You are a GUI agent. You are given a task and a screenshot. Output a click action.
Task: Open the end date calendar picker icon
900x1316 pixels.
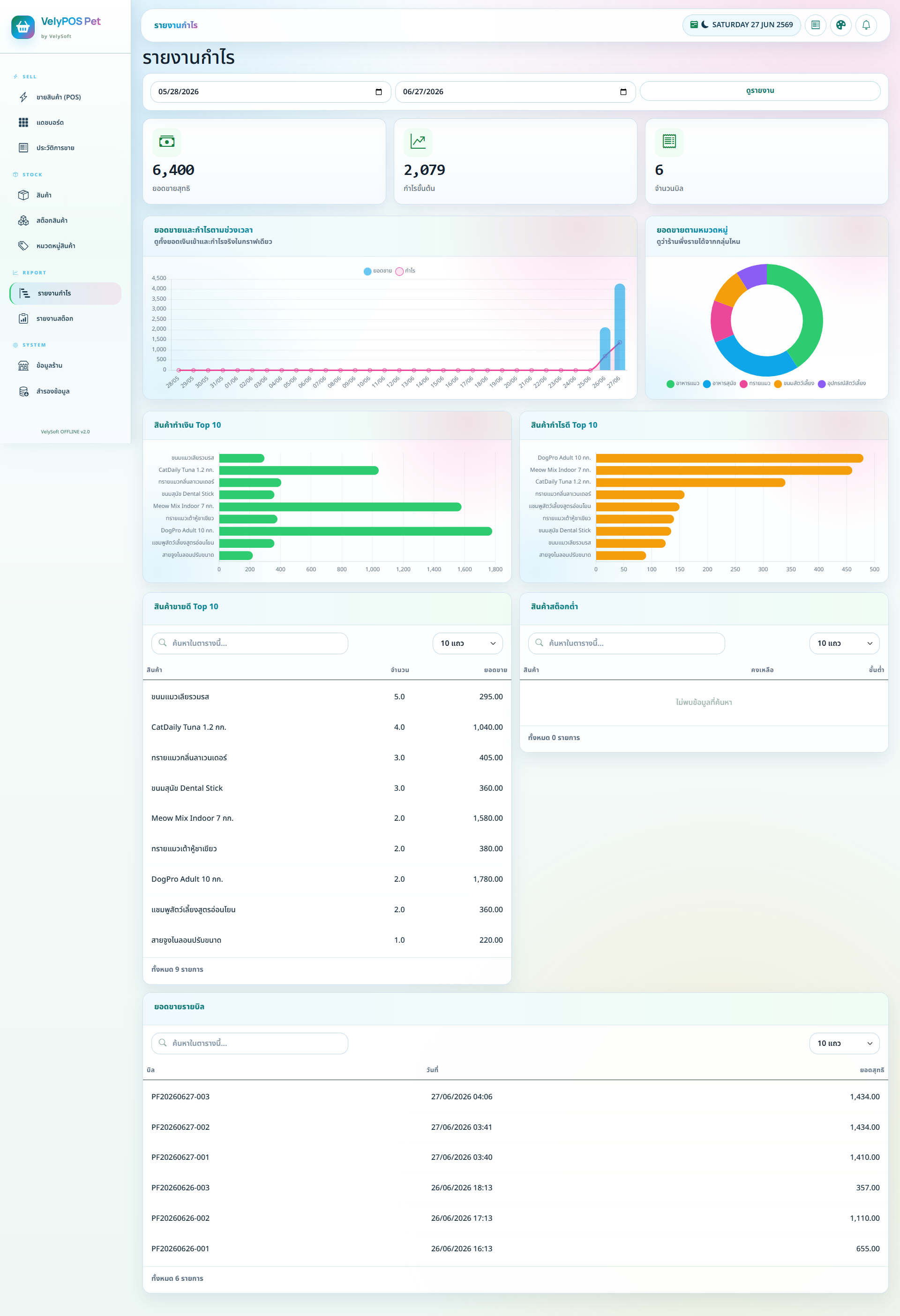tap(623, 92)
